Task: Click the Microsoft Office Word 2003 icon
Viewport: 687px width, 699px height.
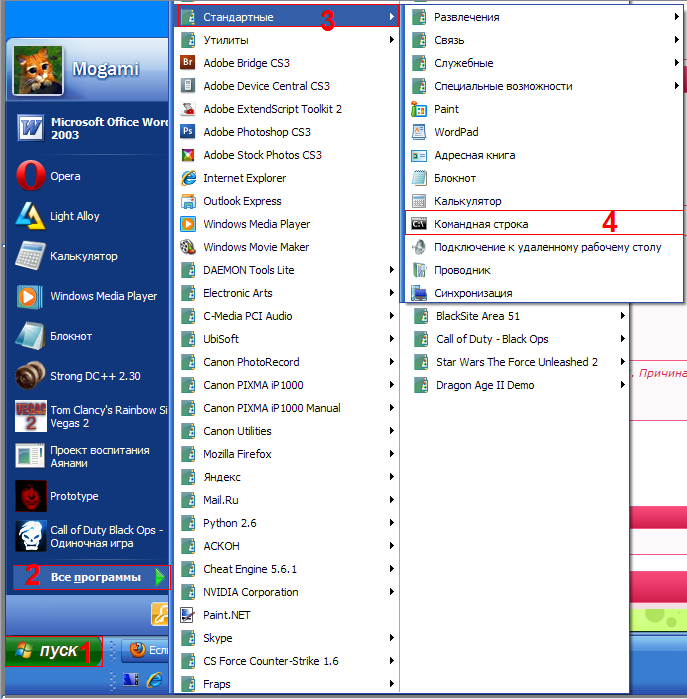Action: point(31,128)
